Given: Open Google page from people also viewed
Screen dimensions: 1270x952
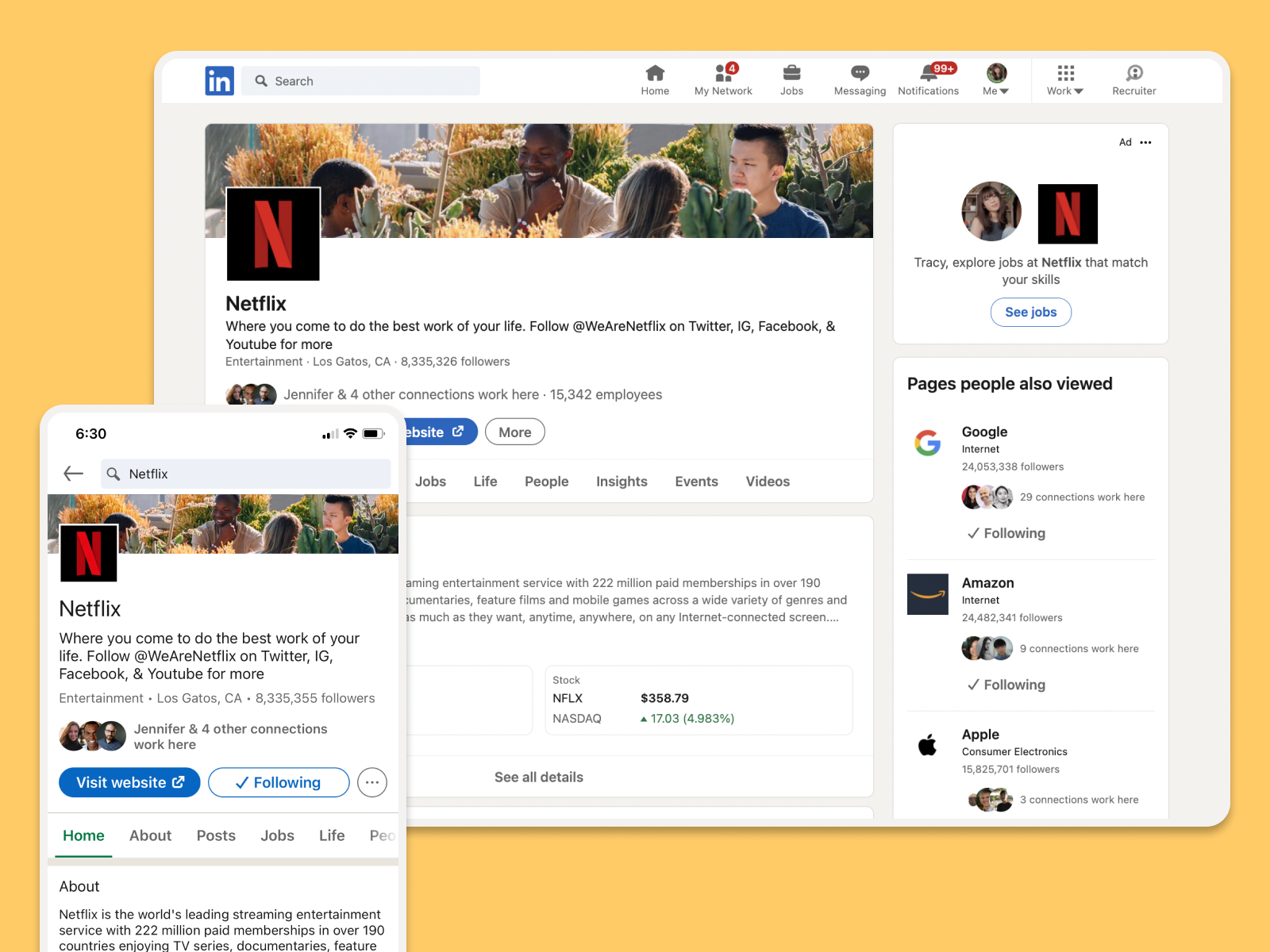Looking at the screenshot, I should click(x=984, y=432).
